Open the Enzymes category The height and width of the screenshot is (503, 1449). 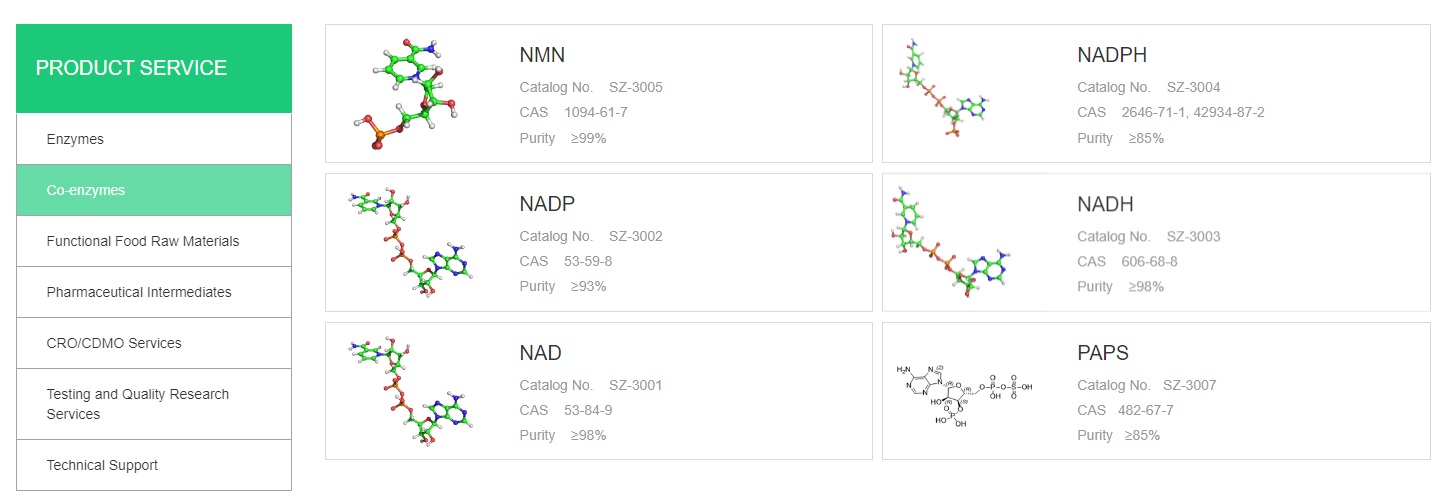coord(75,139)
